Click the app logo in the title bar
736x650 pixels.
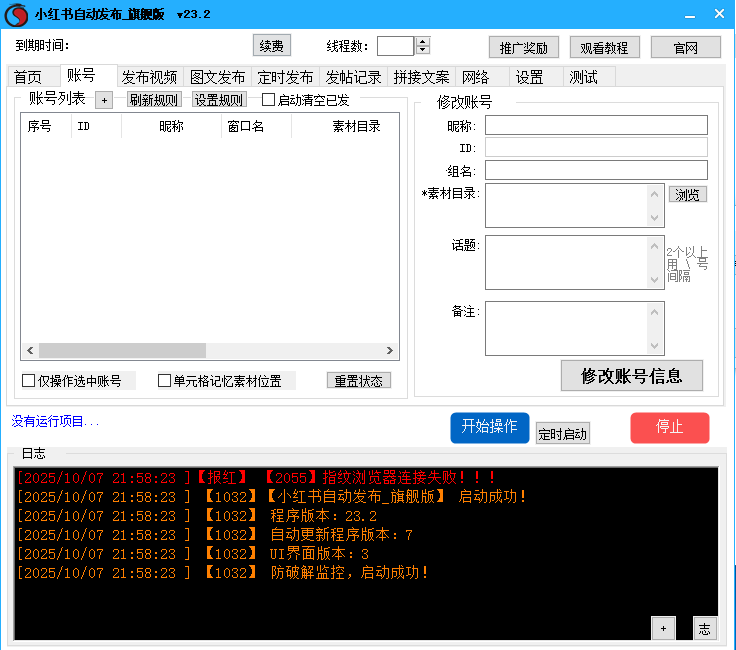coord(15,14)
